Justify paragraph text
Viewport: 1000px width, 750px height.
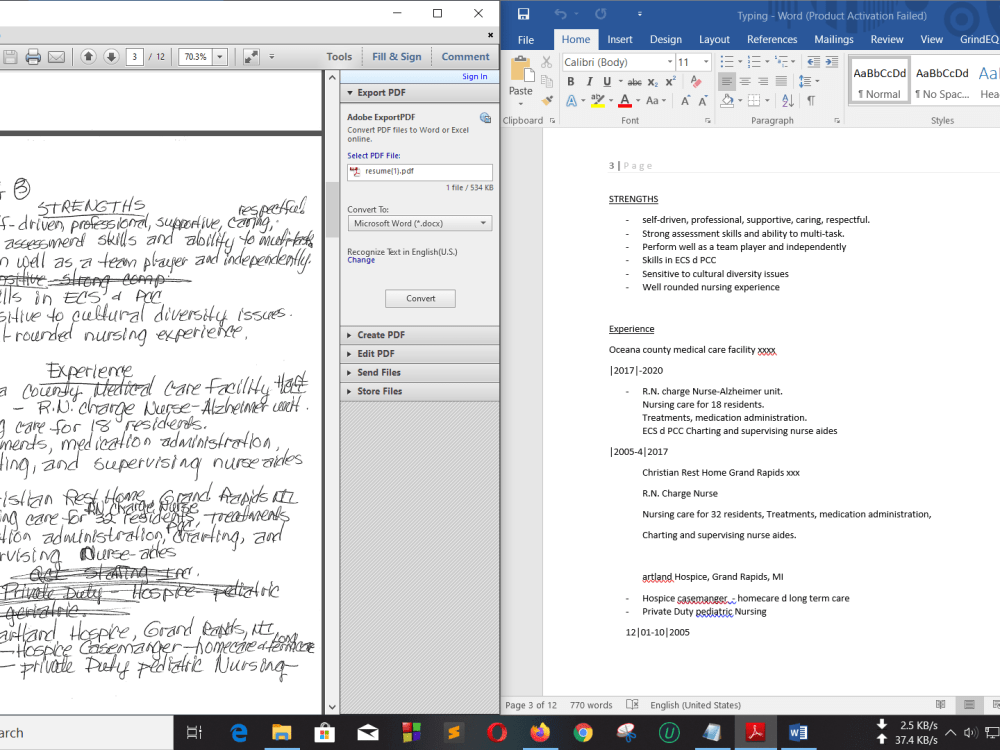[781, 82]
